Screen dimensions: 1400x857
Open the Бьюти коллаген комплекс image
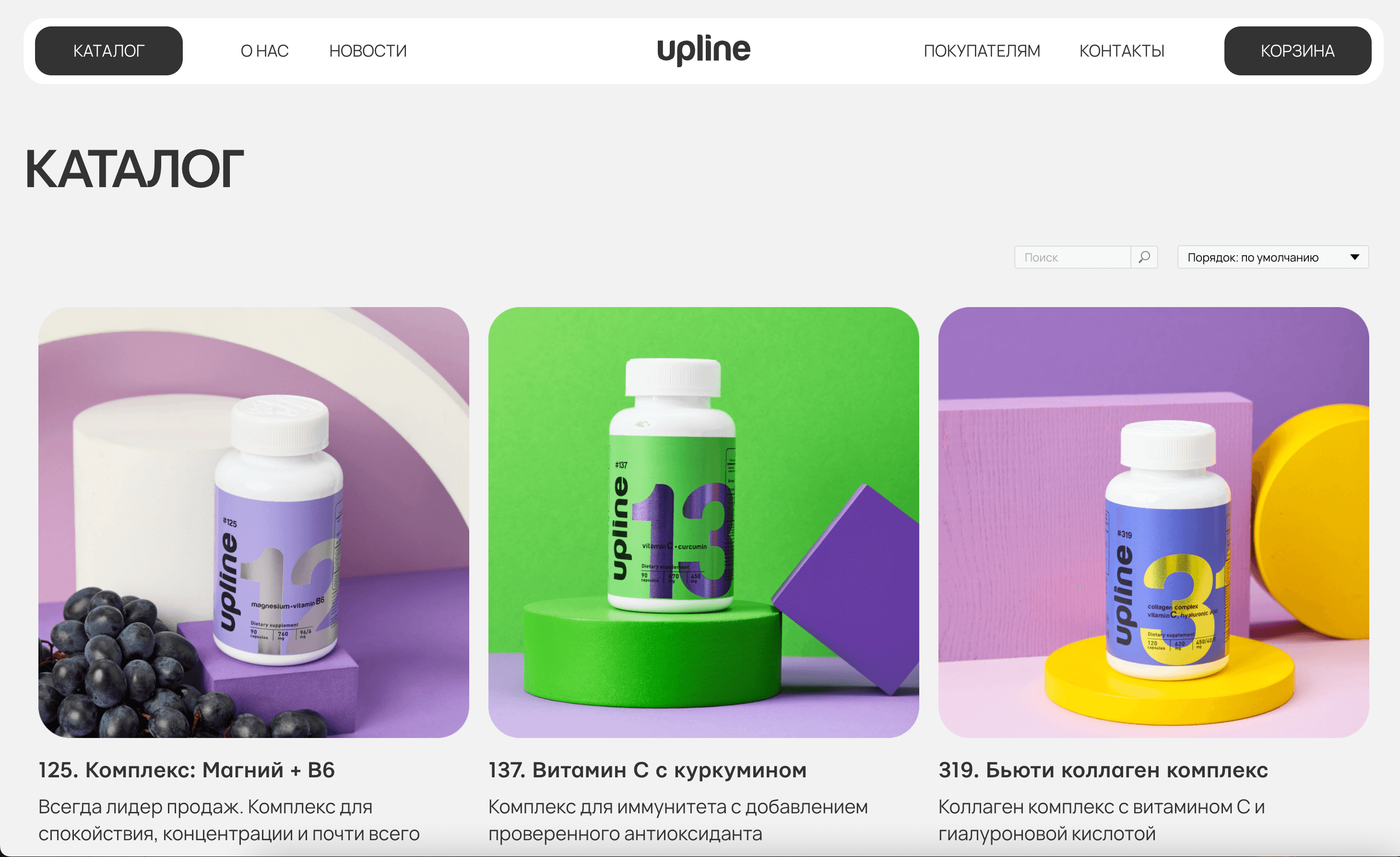click(x=1153, y=522)
